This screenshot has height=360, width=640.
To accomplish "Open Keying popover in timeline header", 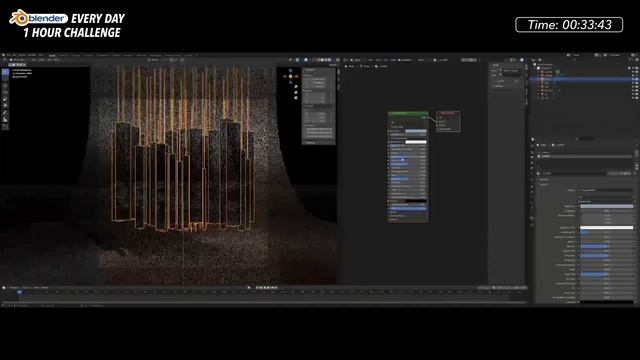I will [x=26, y=288].
